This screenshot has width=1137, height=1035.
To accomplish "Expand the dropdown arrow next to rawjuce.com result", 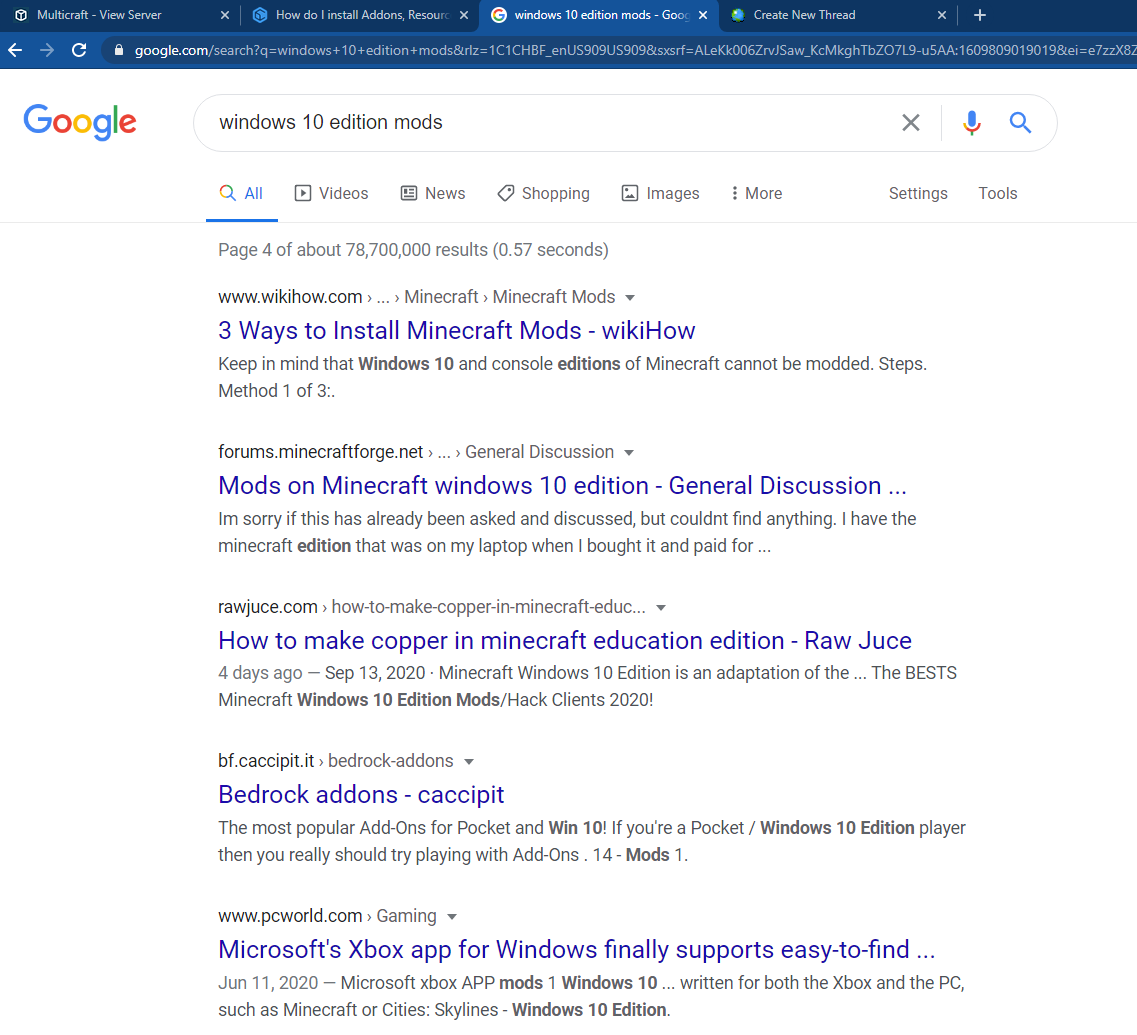I will (661, 608).
